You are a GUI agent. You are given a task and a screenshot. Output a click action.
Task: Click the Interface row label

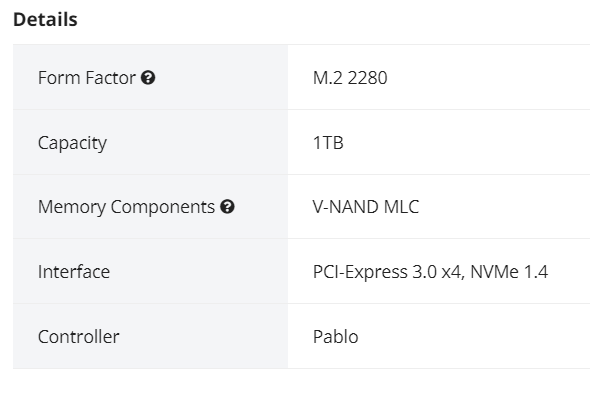[x=74, y=272]
